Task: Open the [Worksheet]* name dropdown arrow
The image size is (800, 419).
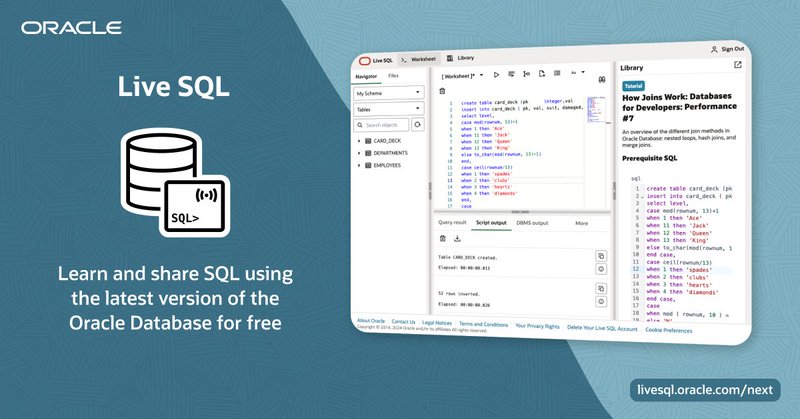Action: tap(481, 75)
